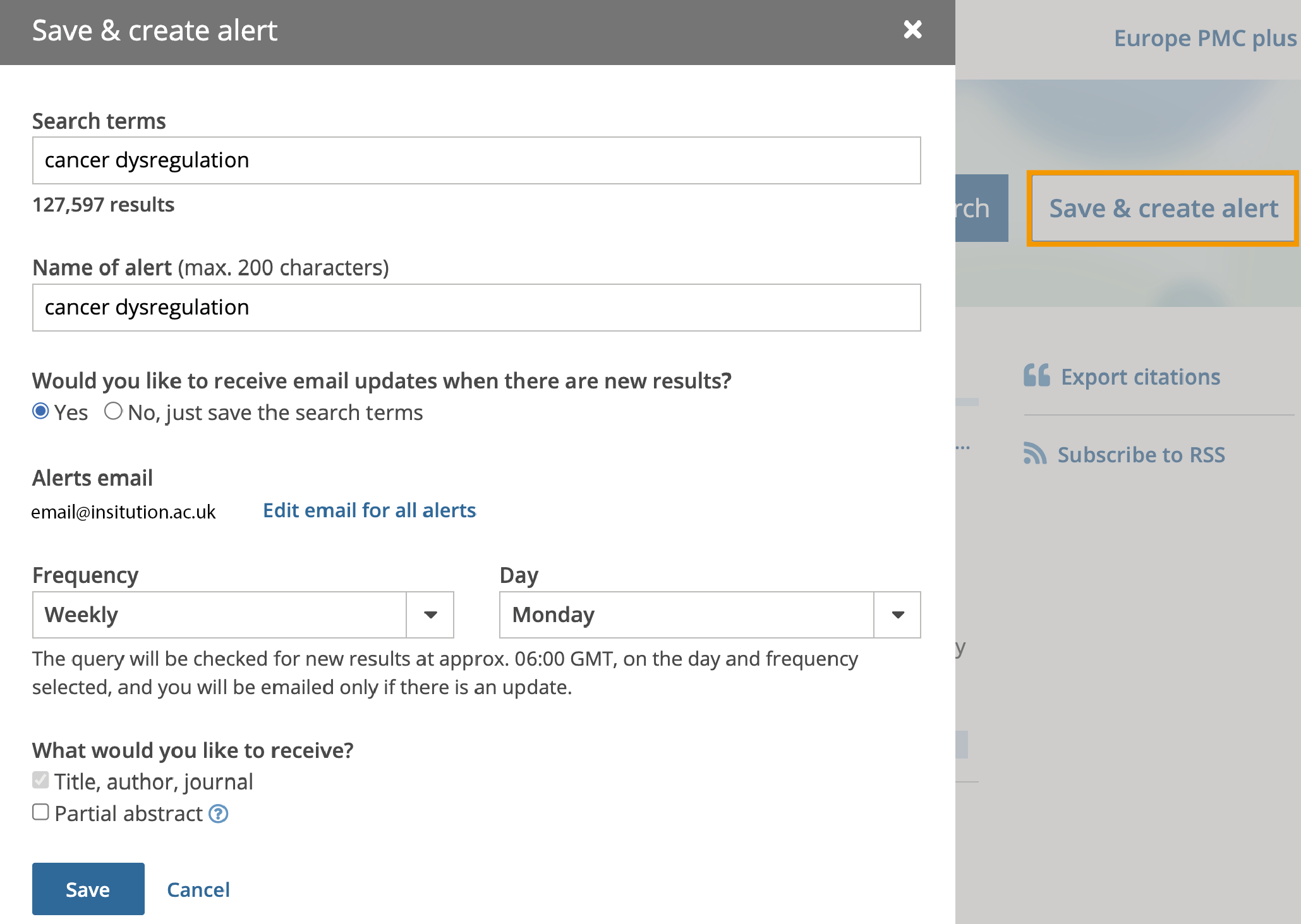The width and height of the screenshot is (1301, 924).
Task: Click the Search terms input field
Action: point(476,160)
